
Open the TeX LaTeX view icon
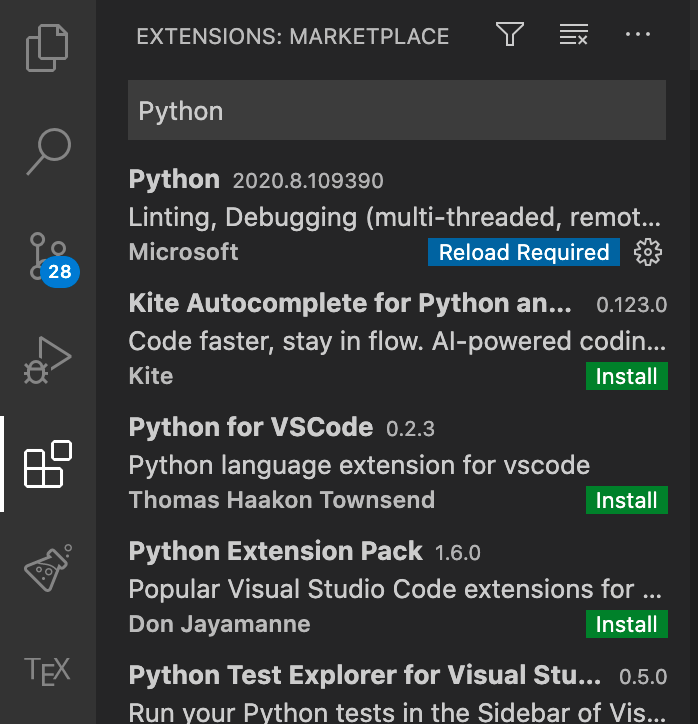pyautogui.click(x=47, y=671)
